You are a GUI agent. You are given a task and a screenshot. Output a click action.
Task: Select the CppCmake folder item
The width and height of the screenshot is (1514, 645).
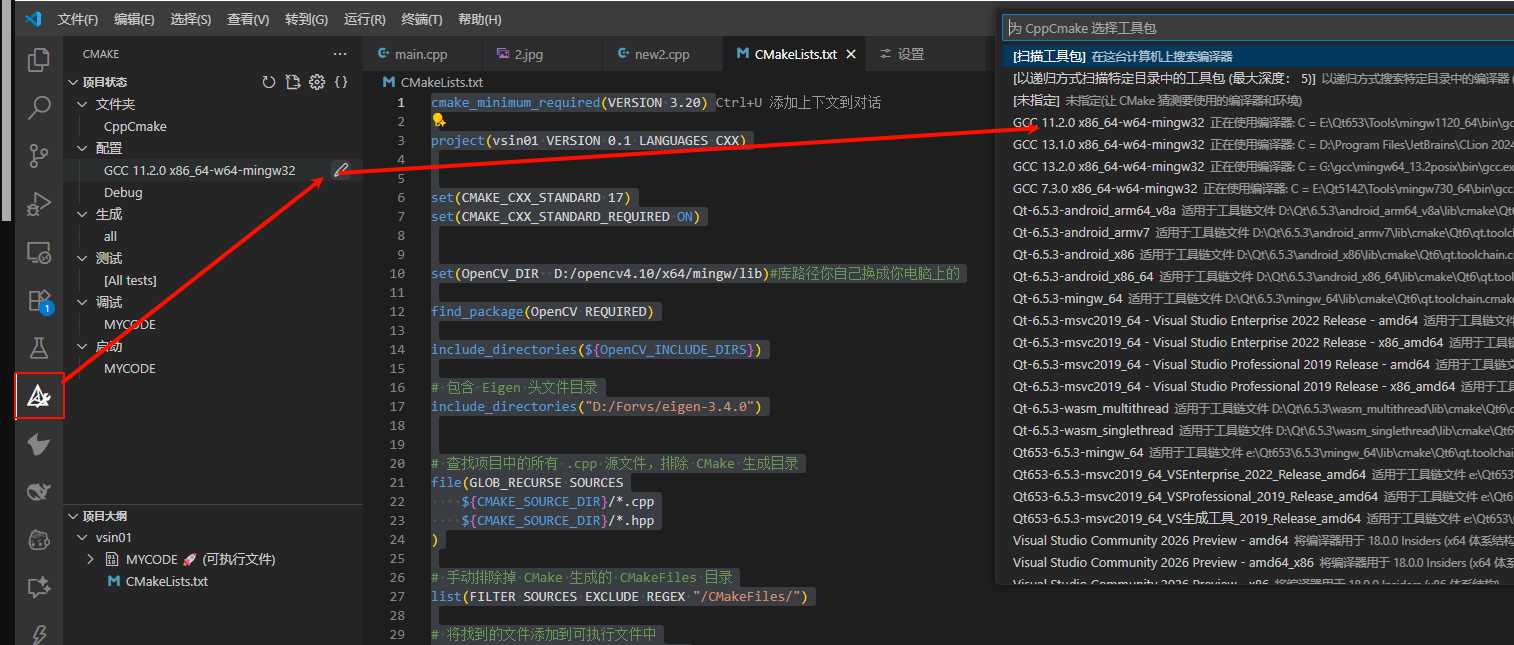point(135,126)
